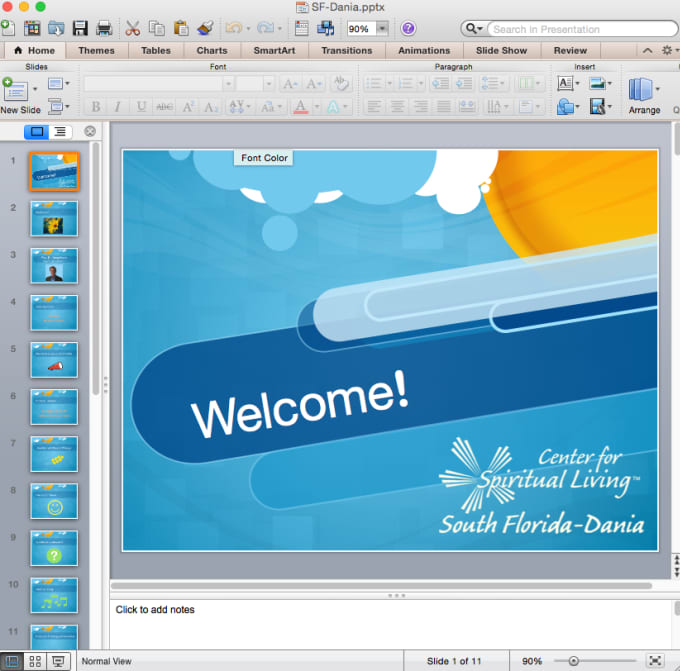680x671 pixels.
Task: Open the Animations tab
Action: coord(424,50)
